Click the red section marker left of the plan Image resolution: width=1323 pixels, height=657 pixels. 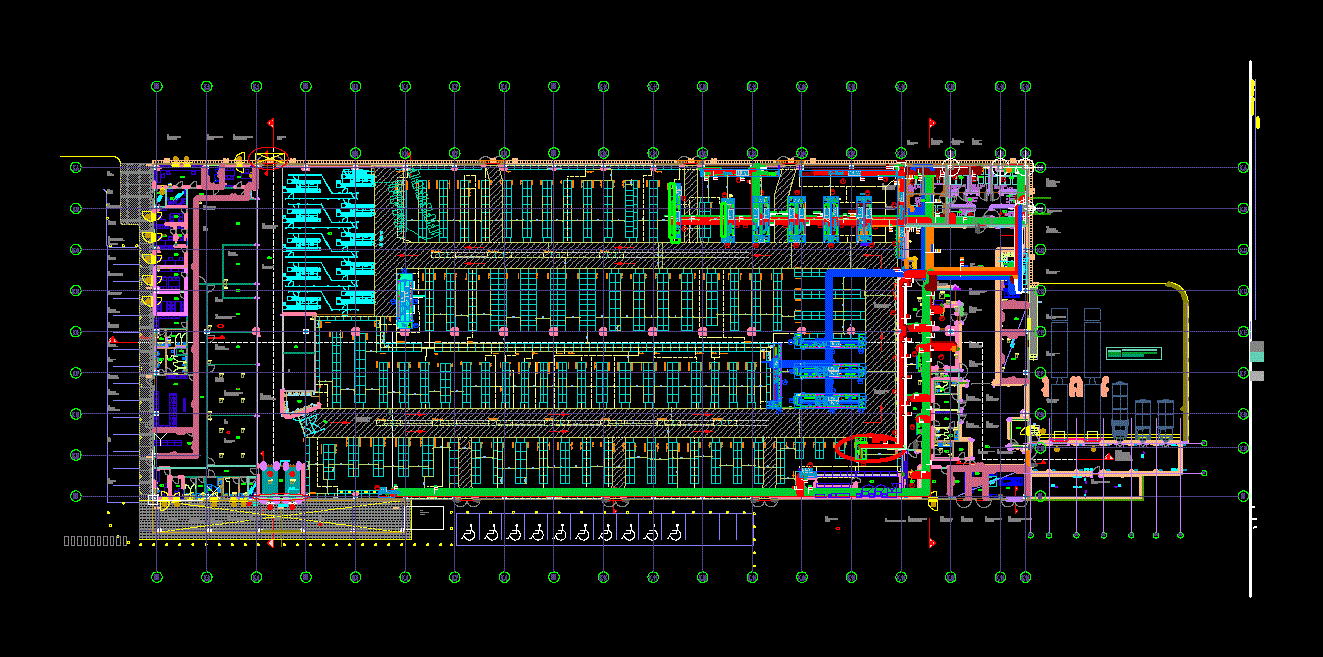coord(114,341)
